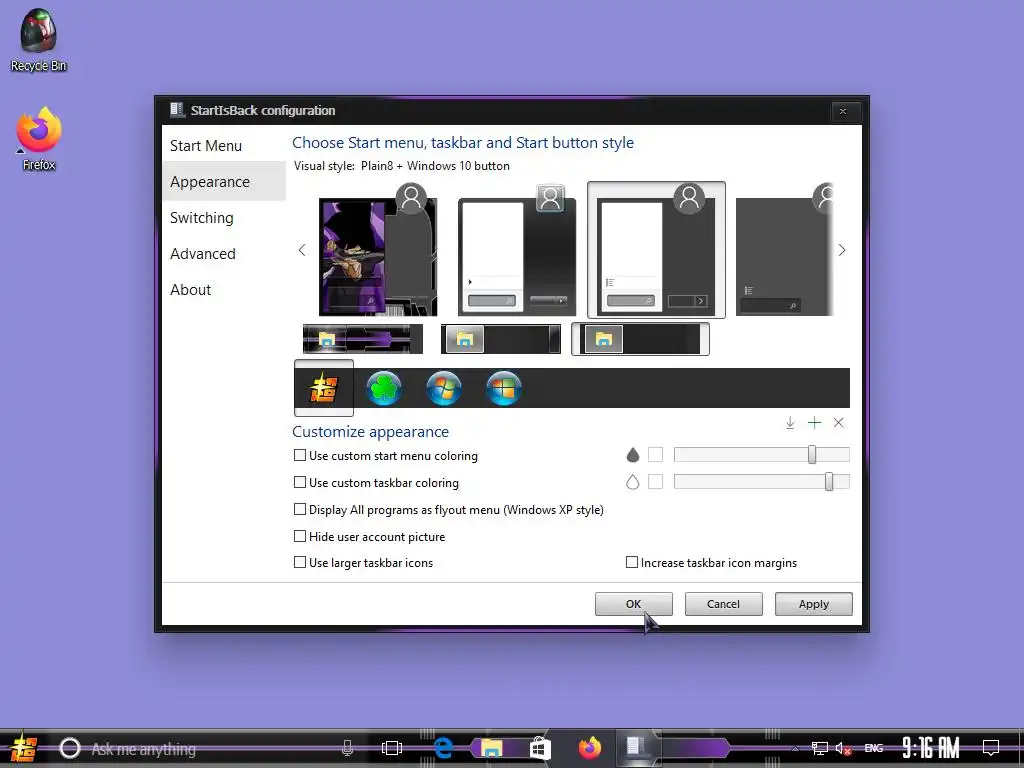
Task: Click the taskbar Start button
Action: (x=22, y=748)
